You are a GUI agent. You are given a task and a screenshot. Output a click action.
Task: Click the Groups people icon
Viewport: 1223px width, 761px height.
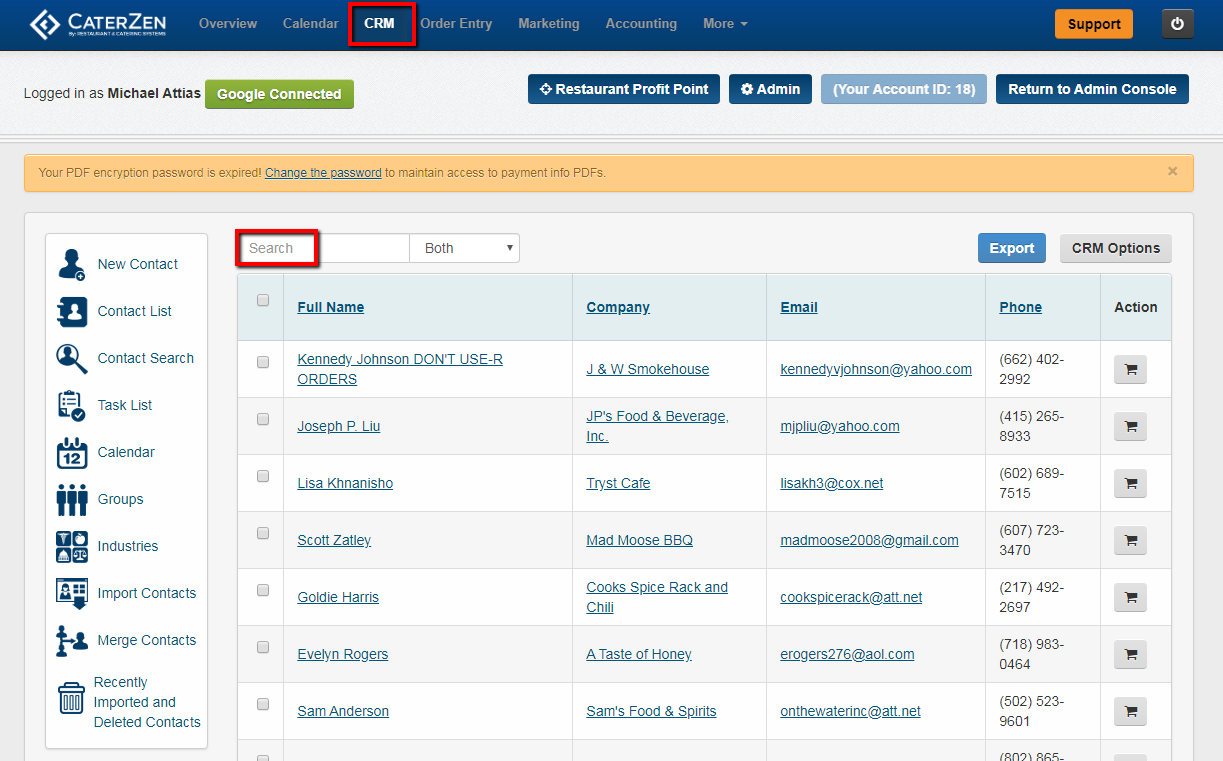point(72,499)
